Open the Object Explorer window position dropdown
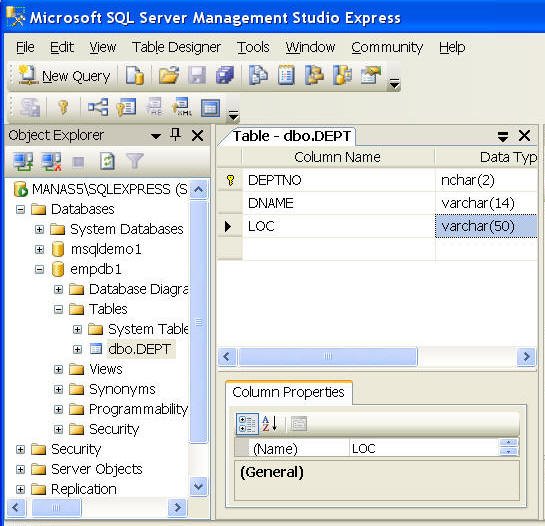Screen dimensions: 545x526 pyautogui.click(x=156, y=136)
